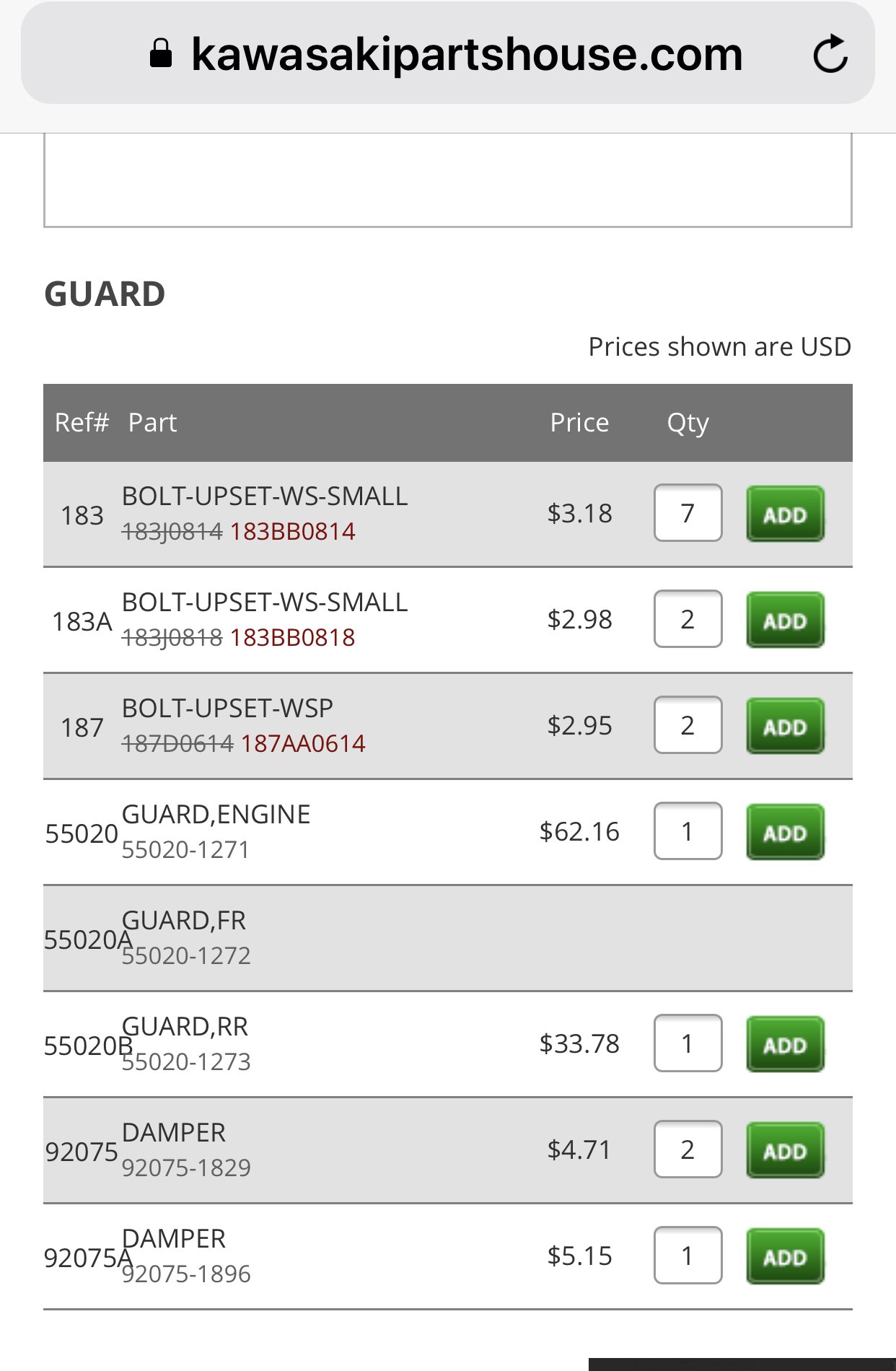Screen dimensions: 896x1371
Task: Edit quantity field for ref 183
Action: [688, 513]
